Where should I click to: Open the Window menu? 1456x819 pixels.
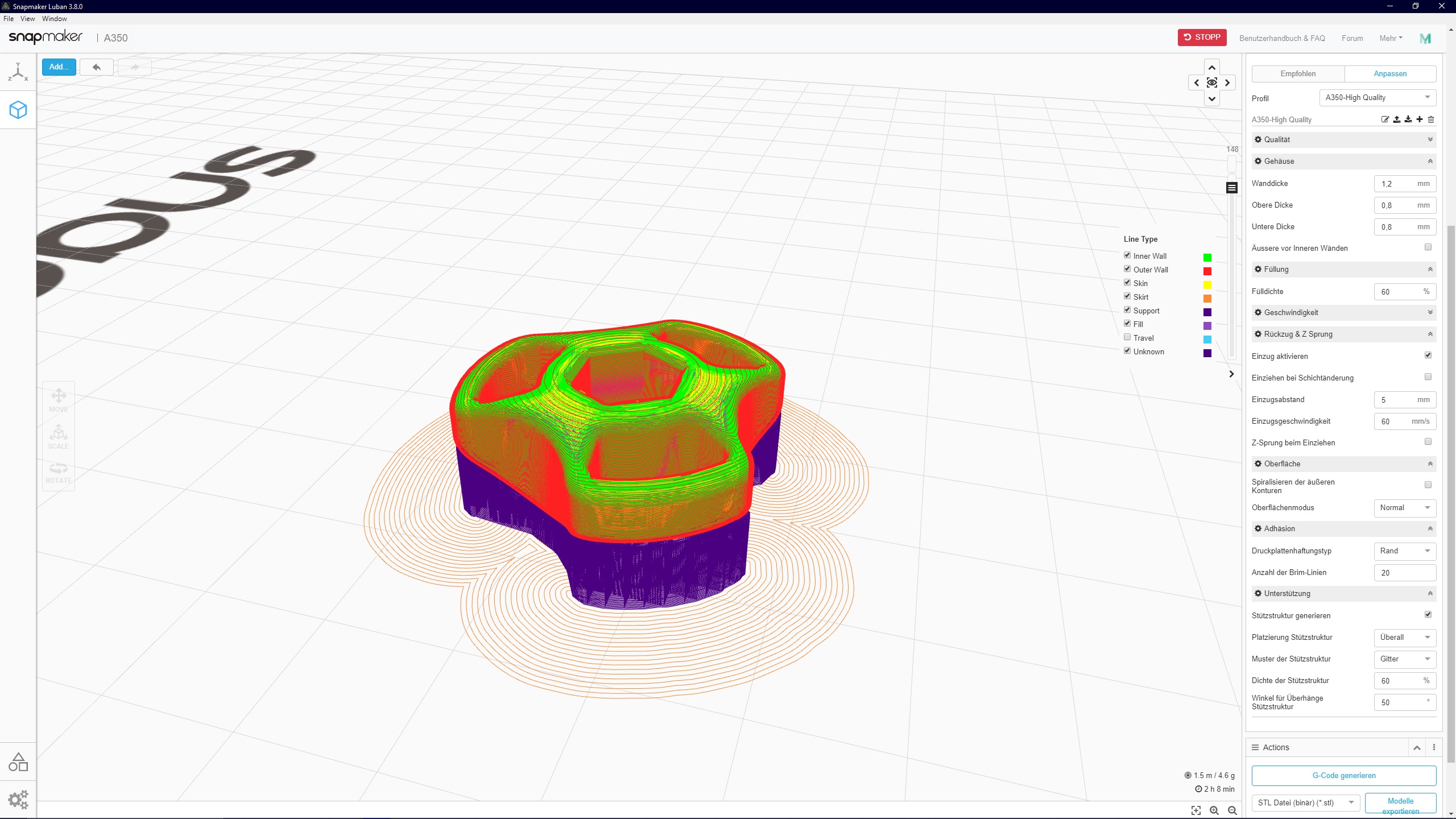point(55,19)
